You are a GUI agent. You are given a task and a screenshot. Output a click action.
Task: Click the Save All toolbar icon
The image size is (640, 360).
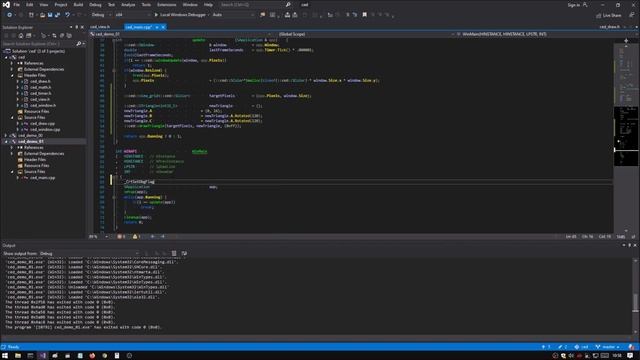tap(57, 15)
